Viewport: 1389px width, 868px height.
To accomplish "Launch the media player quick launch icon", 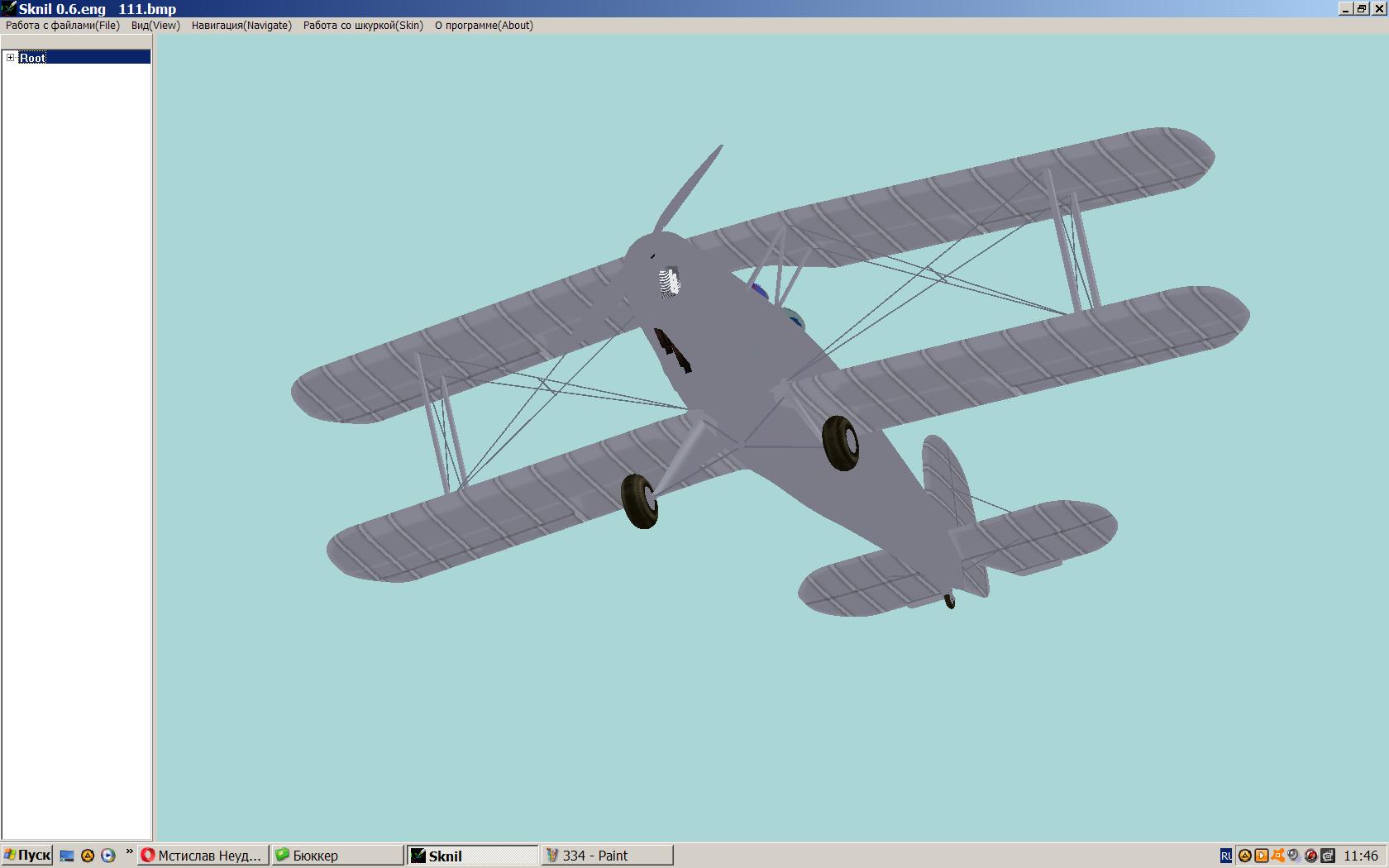I will [107, 856].
